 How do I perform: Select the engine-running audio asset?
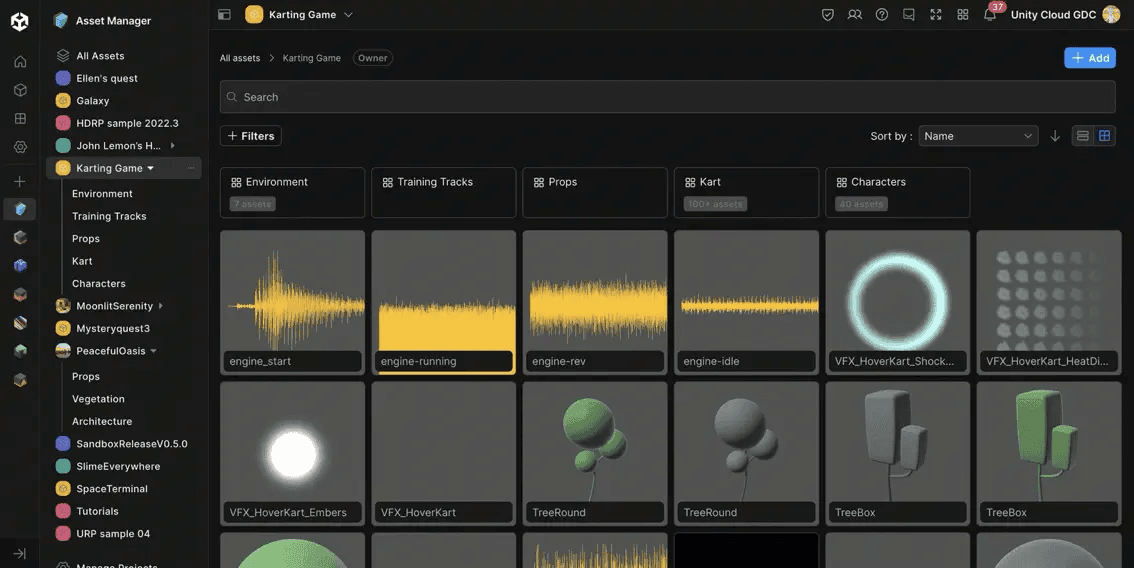[x=443, y=302]
